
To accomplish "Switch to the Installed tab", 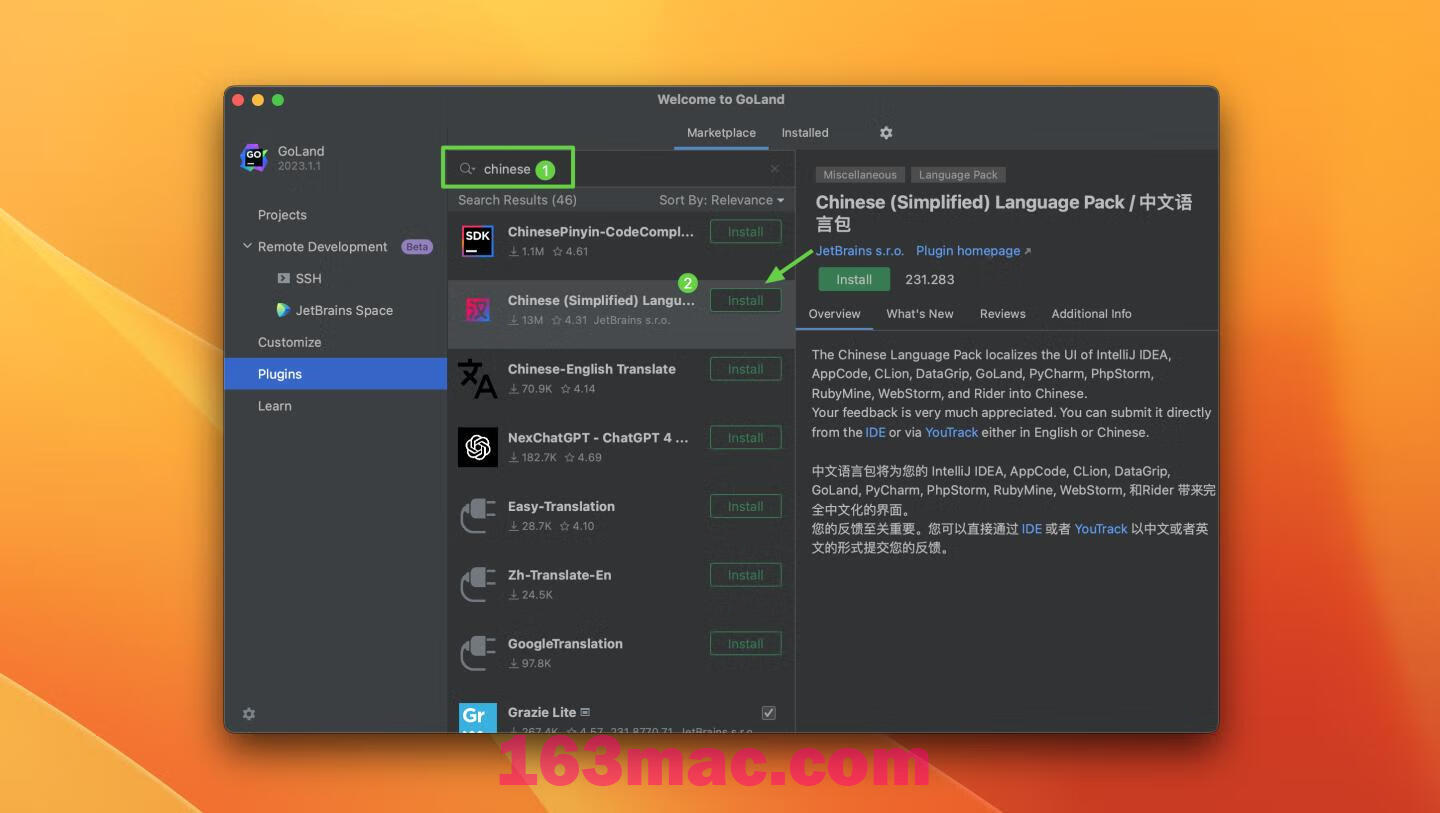I will click(x=805, y=132).
